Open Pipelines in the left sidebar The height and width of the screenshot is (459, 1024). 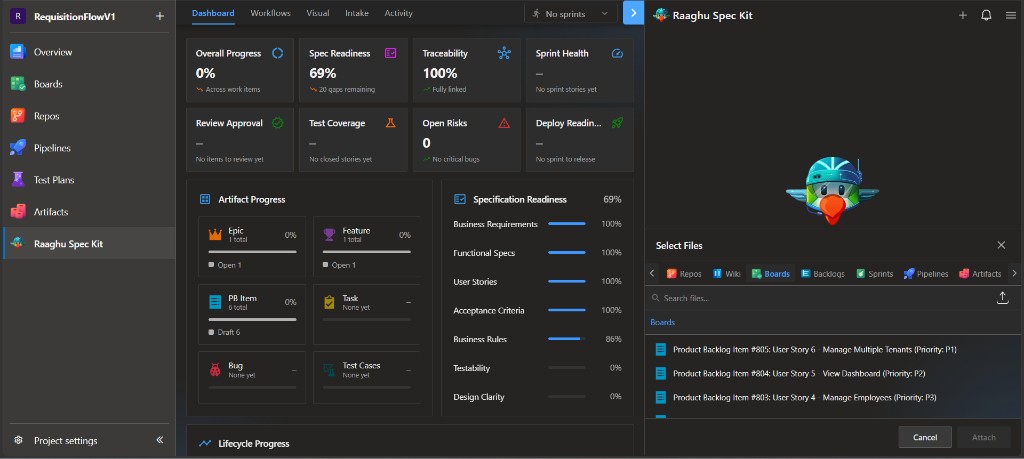[x=88, y=148]
